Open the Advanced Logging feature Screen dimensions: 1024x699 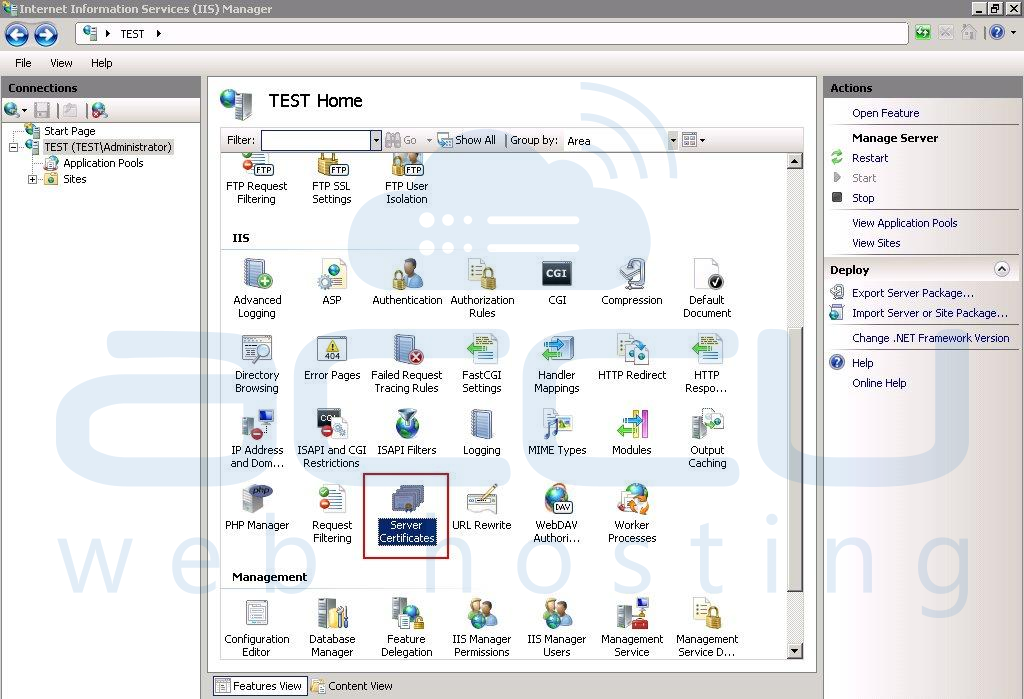pyautogui.click(x=257, y=289)
